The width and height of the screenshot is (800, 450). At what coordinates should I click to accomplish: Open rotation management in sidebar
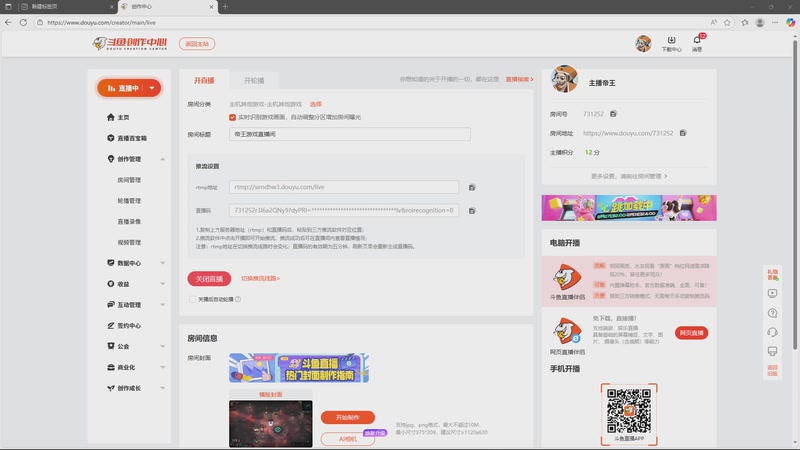pos(129,201)
